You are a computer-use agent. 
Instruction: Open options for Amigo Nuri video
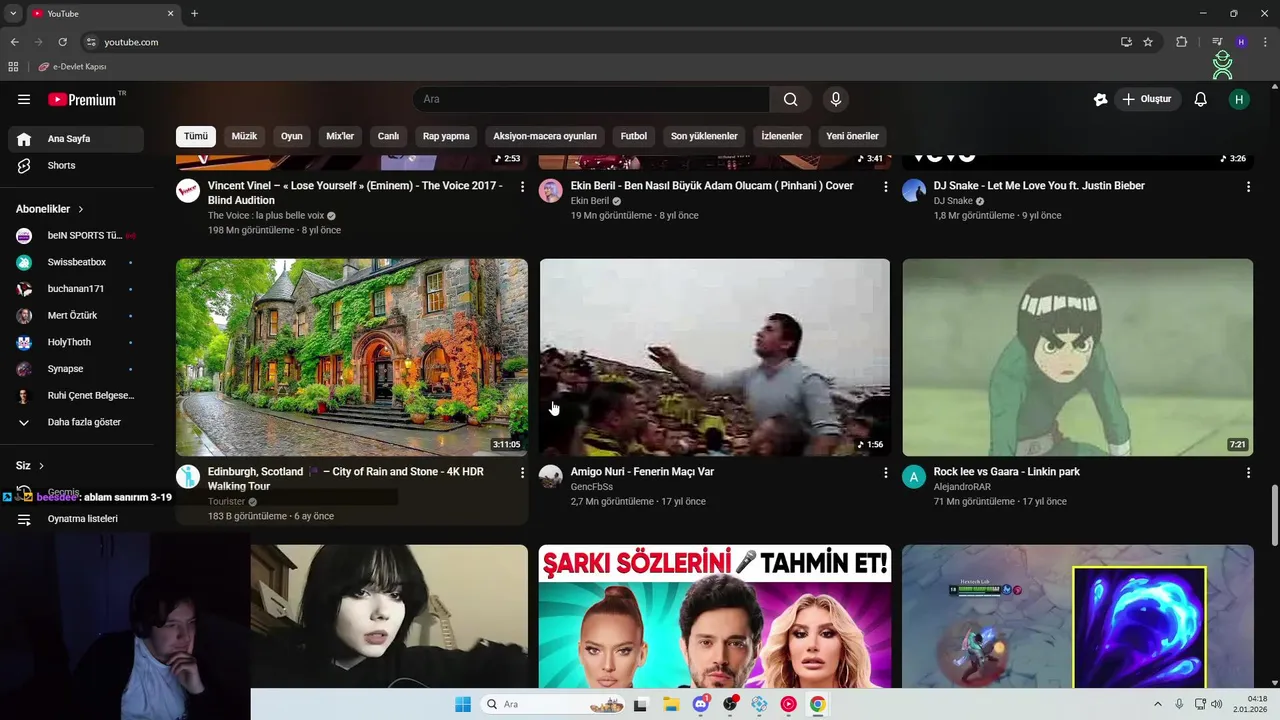click(885, 472)
